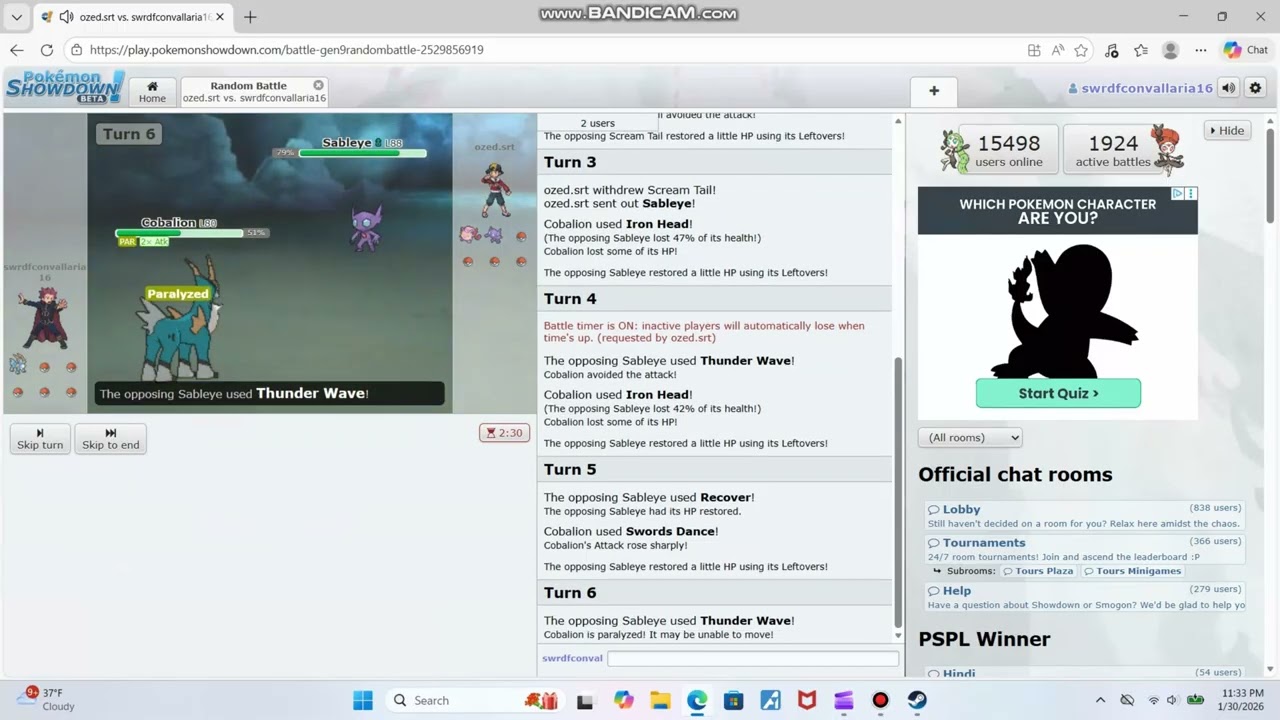This screenshot has width=1280, height=720.
Task: Toggle Edge read aloud icon
Action: pos(1058,50)
